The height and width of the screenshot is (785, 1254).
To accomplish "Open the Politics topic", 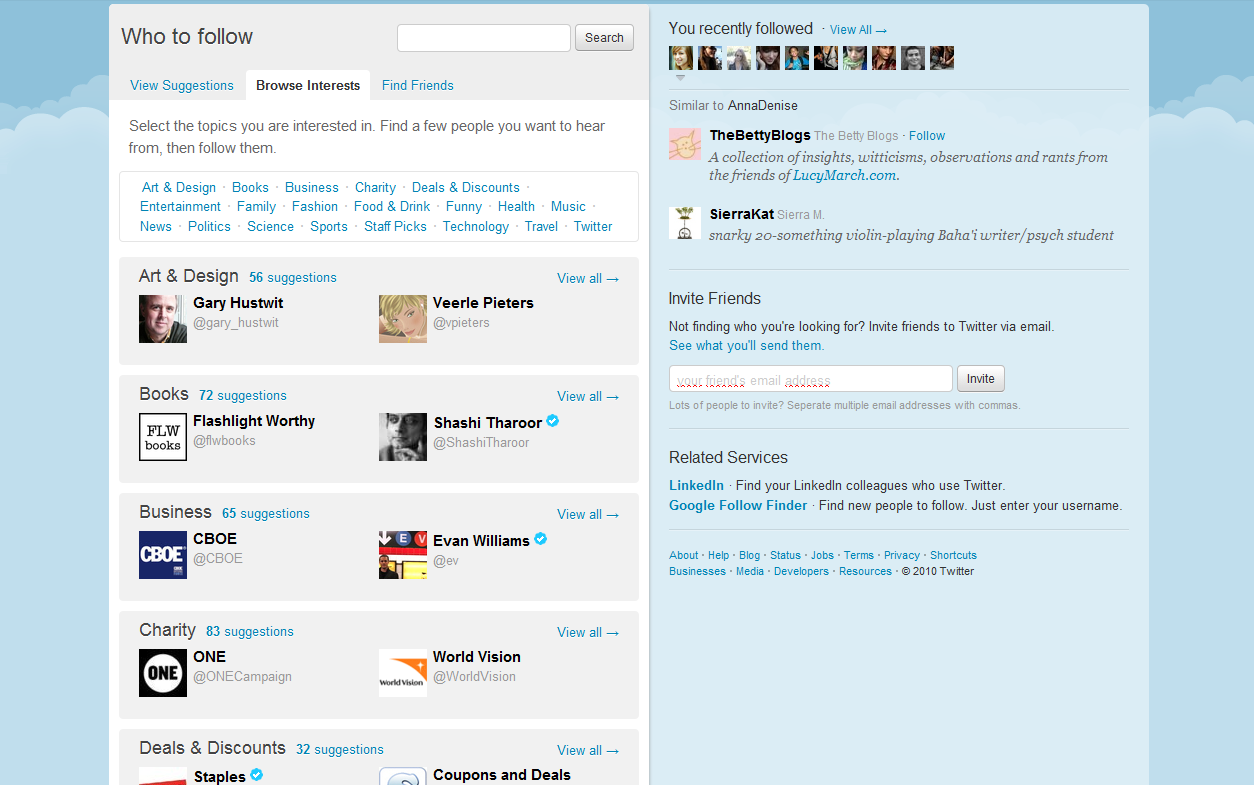I will [209, 226].
